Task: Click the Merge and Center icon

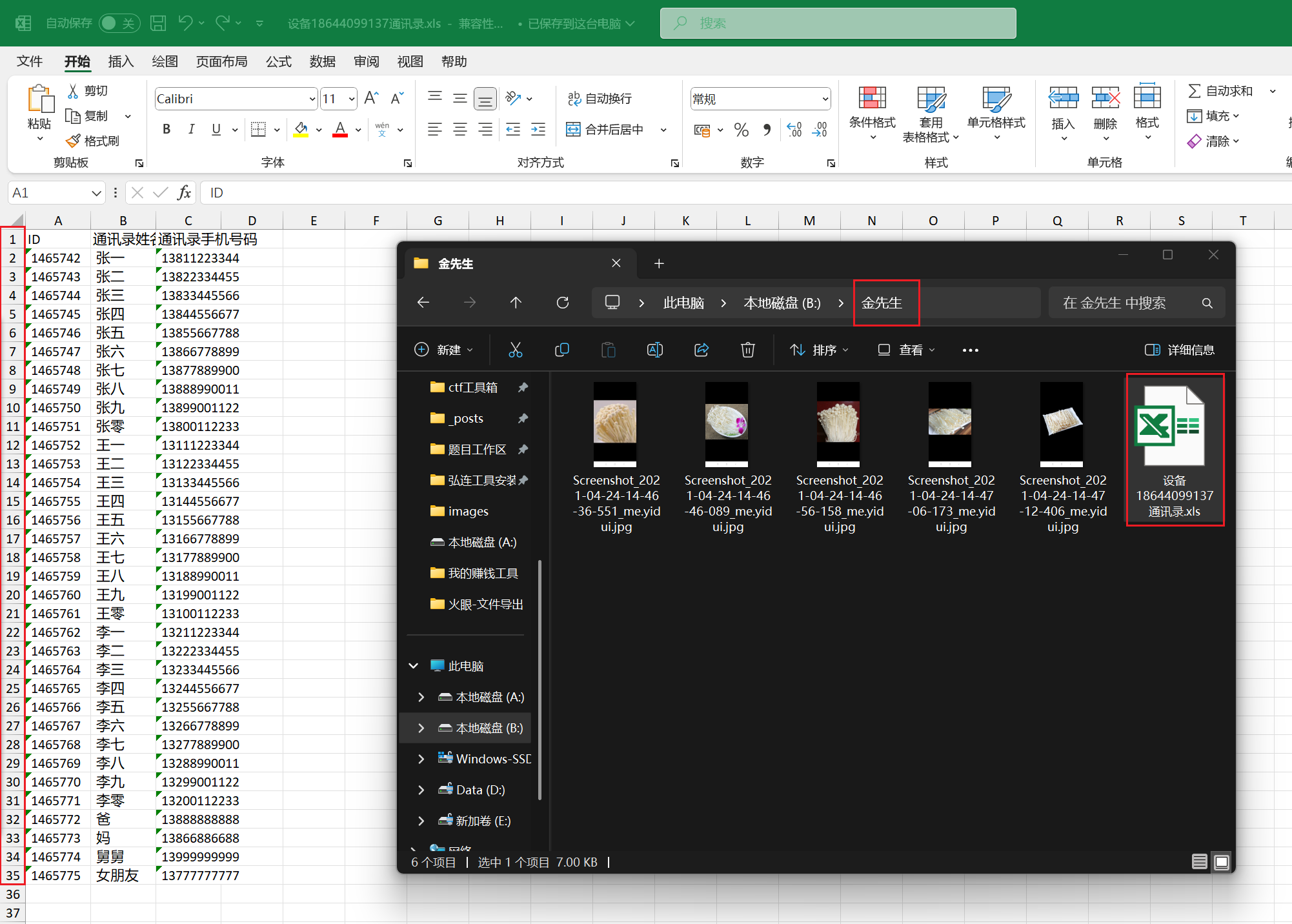Action: 573,129
